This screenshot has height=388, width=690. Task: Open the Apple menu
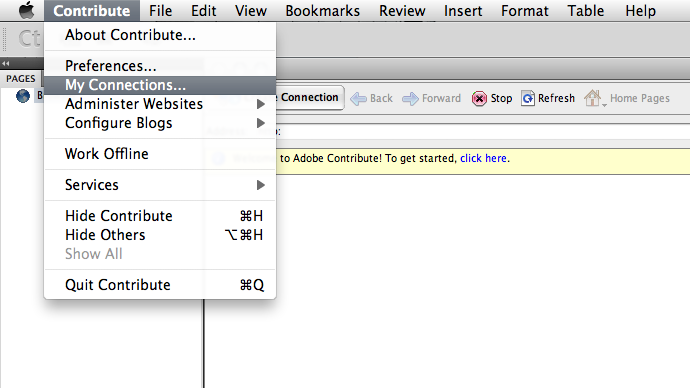pyautogui.click(x=26, y=10)
